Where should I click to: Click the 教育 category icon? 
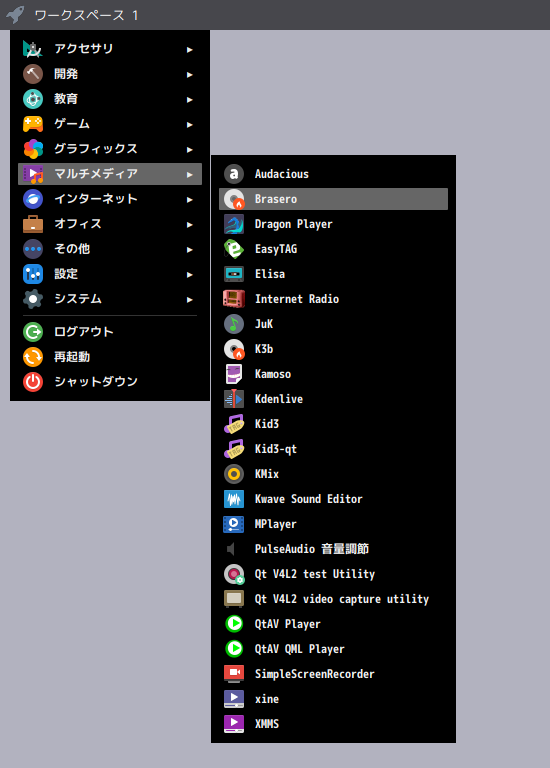coord(33,99)
